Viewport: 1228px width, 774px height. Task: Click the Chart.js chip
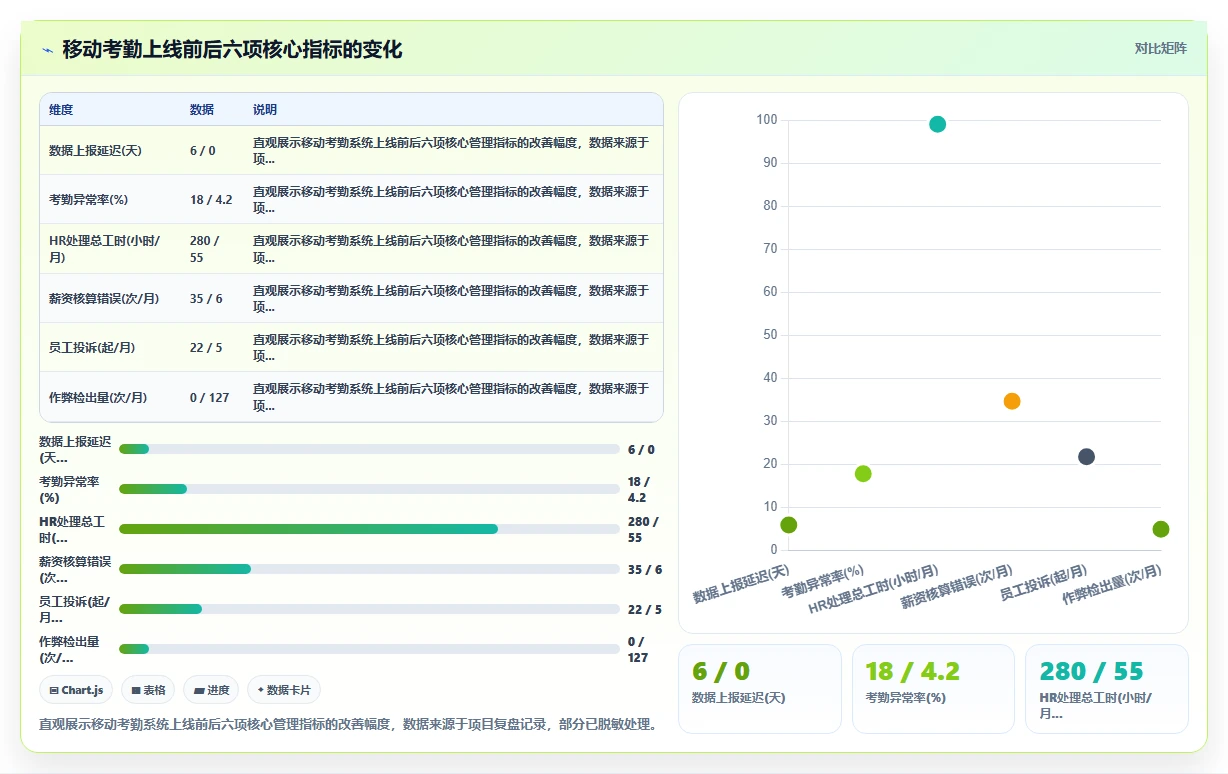point(76,690)
